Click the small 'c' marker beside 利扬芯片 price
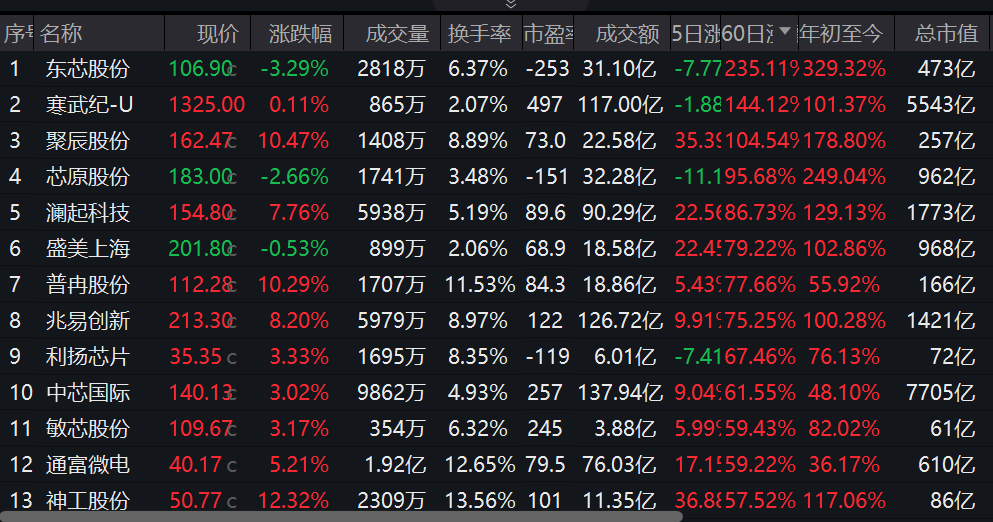The width and height of the screenshot is (993, 522). tap(232, 358)
